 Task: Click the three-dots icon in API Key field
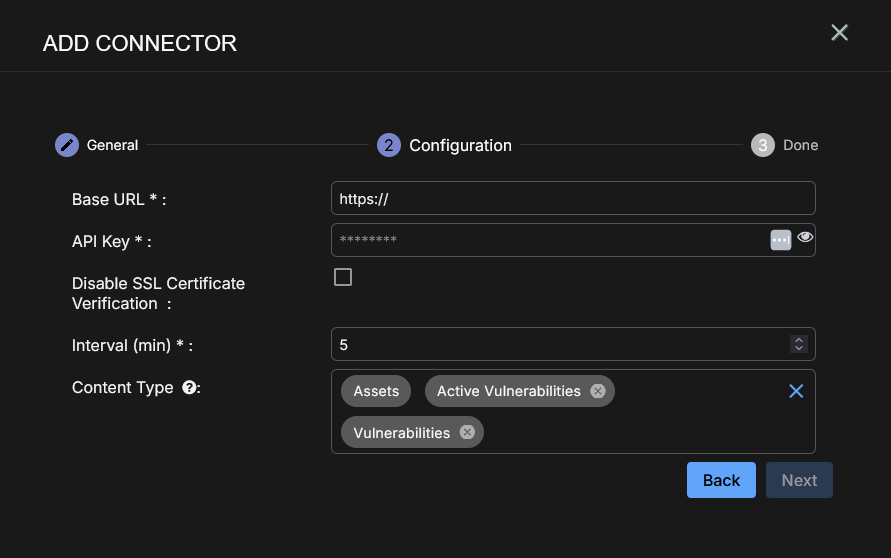click(x=781, y=240)
